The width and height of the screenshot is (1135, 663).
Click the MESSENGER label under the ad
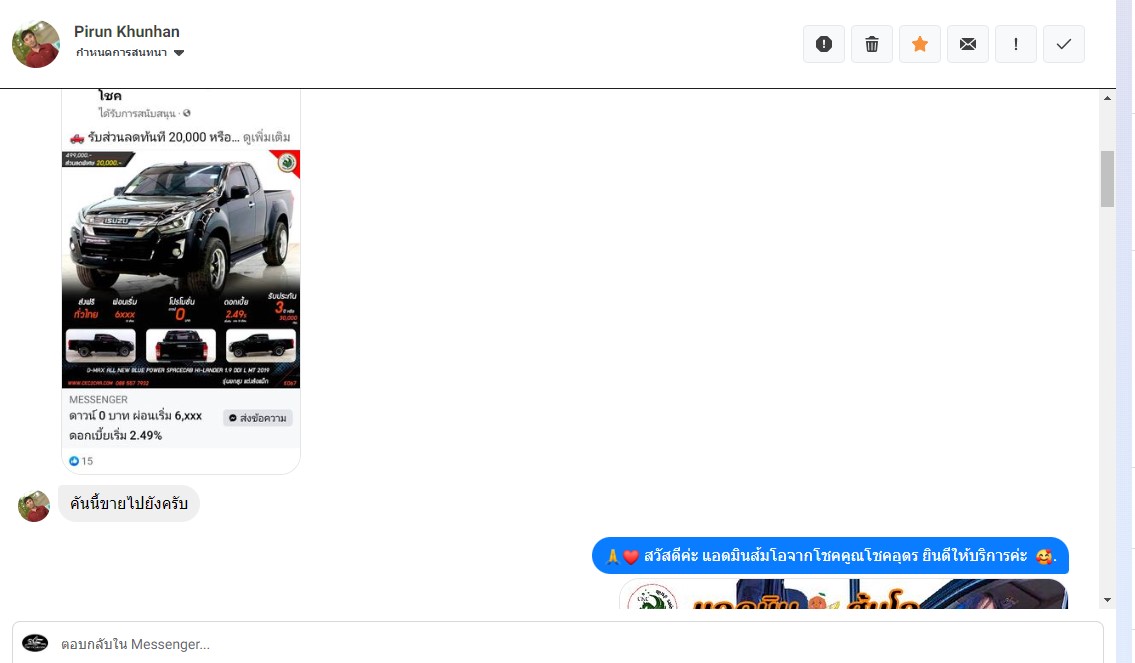point(98,400)
